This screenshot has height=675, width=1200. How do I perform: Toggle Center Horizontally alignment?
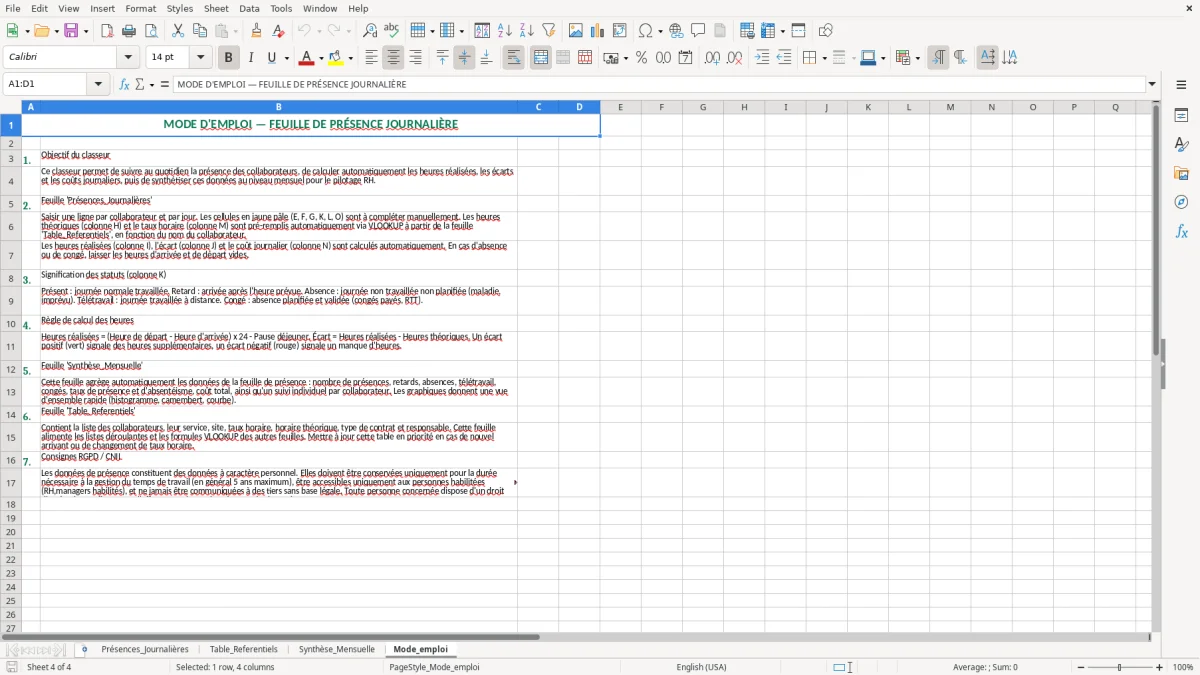(393, 58)
